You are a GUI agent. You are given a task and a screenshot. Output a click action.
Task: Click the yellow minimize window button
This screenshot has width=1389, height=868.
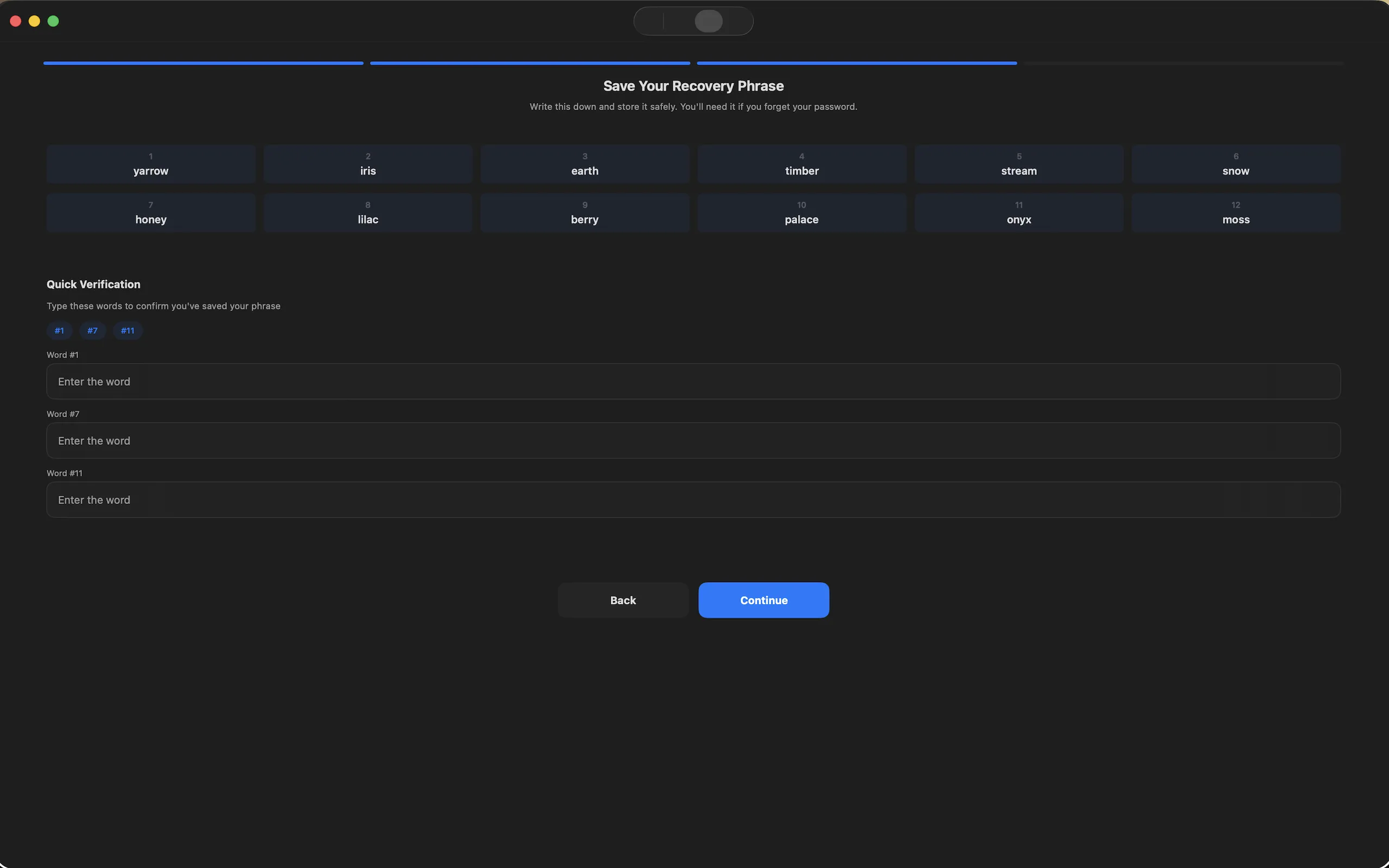coord(34,21)
